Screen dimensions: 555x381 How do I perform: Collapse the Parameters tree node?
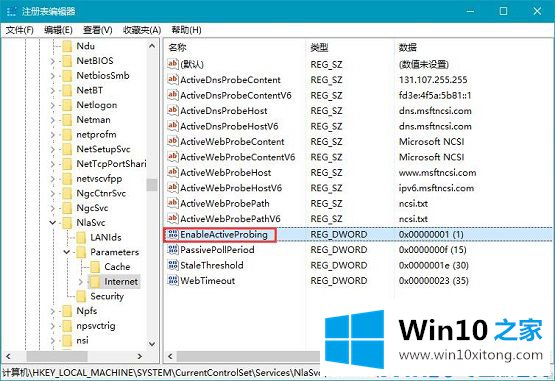67,252
